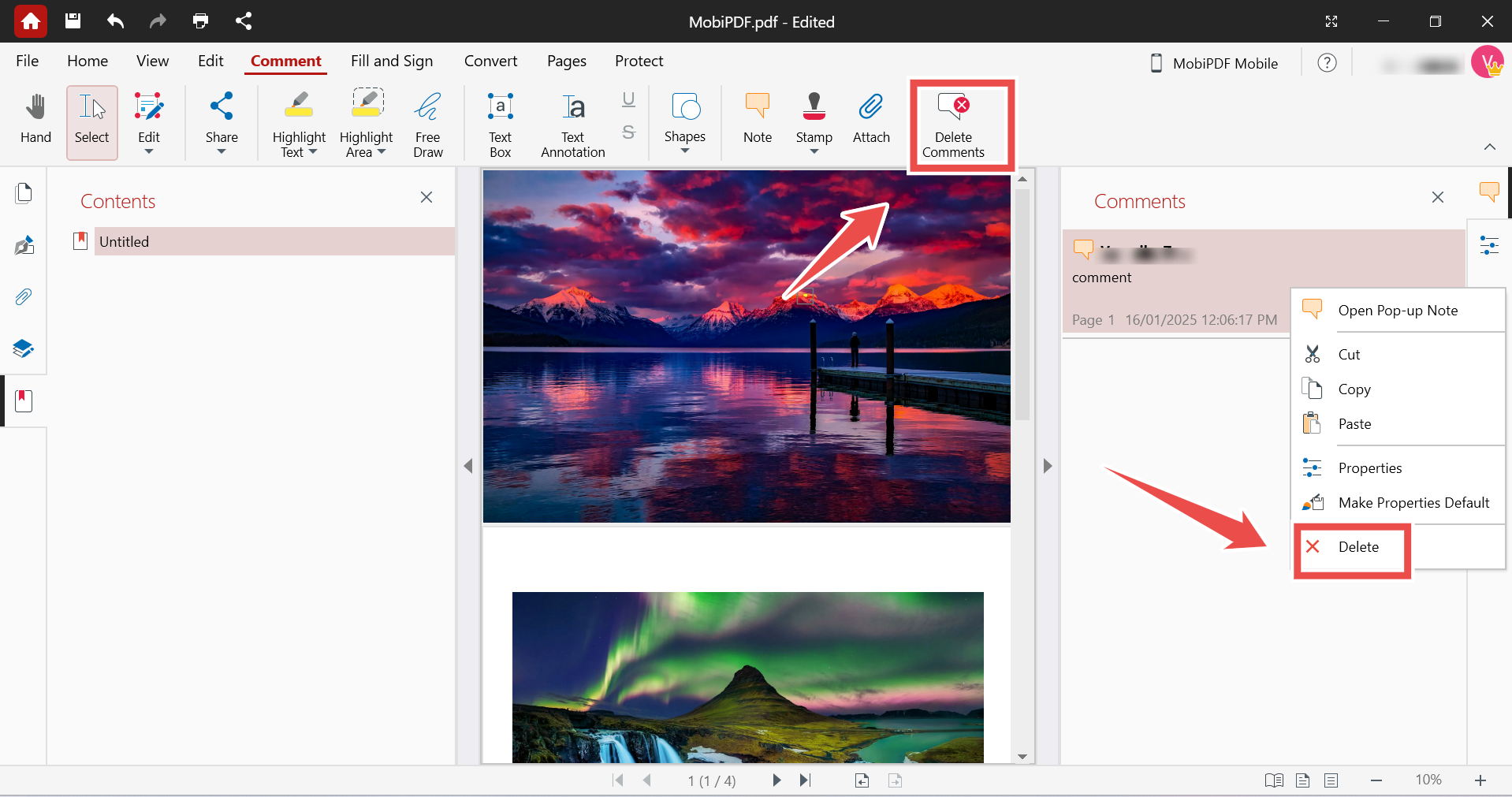Screen dimensions: 1512x797
Task: Open the Attachments panel in sidebar
Action: click(x=24, y=297)
